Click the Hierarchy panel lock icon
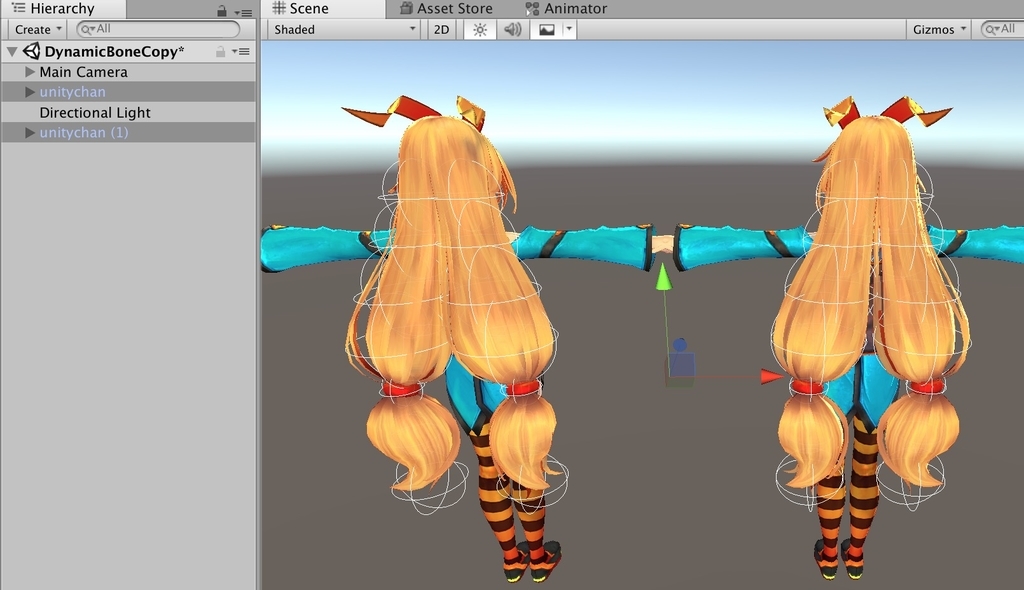 [x=222, y=11]
